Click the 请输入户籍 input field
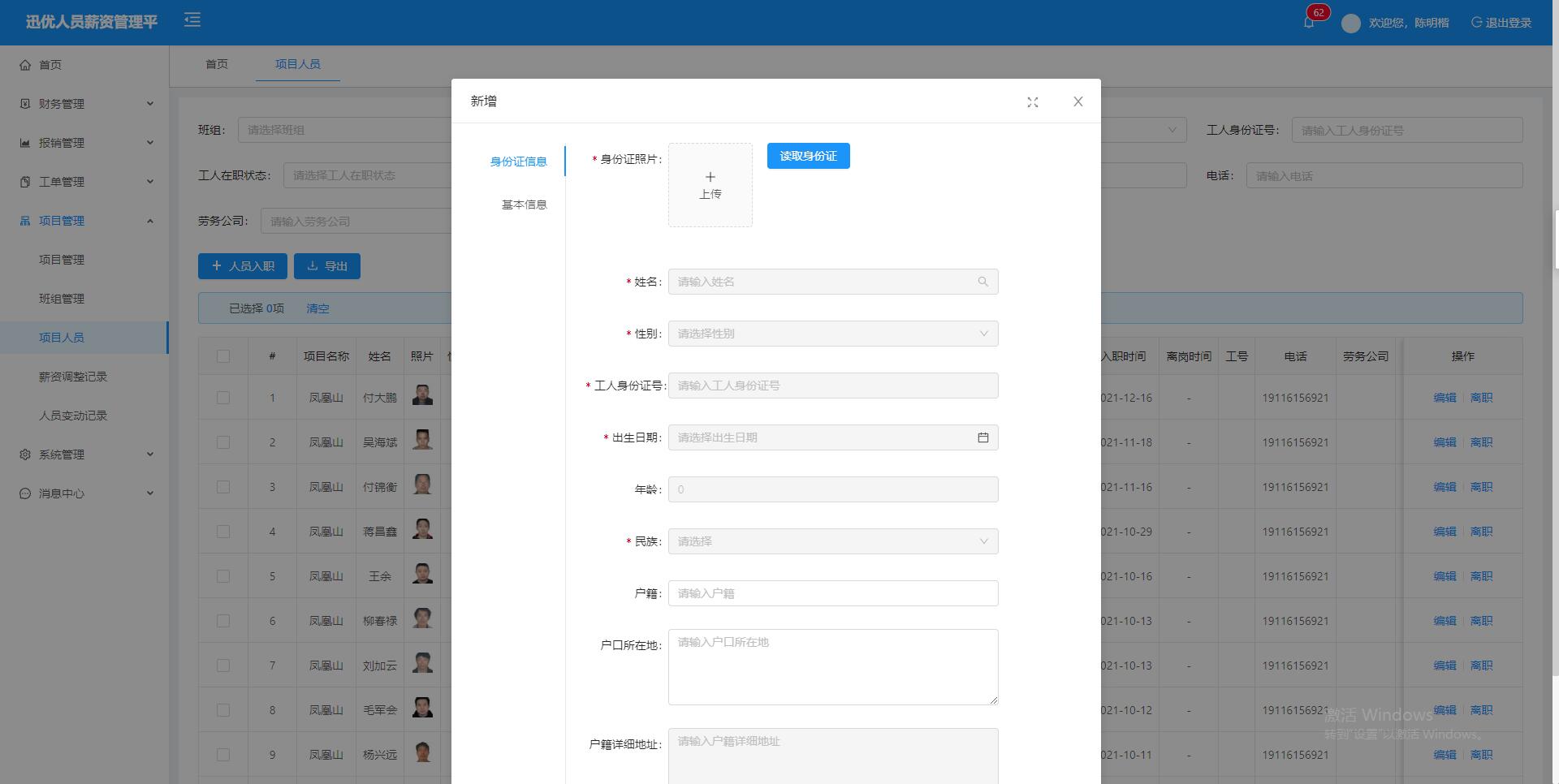This screenshot has width=1559, height=784. (832, 593)
